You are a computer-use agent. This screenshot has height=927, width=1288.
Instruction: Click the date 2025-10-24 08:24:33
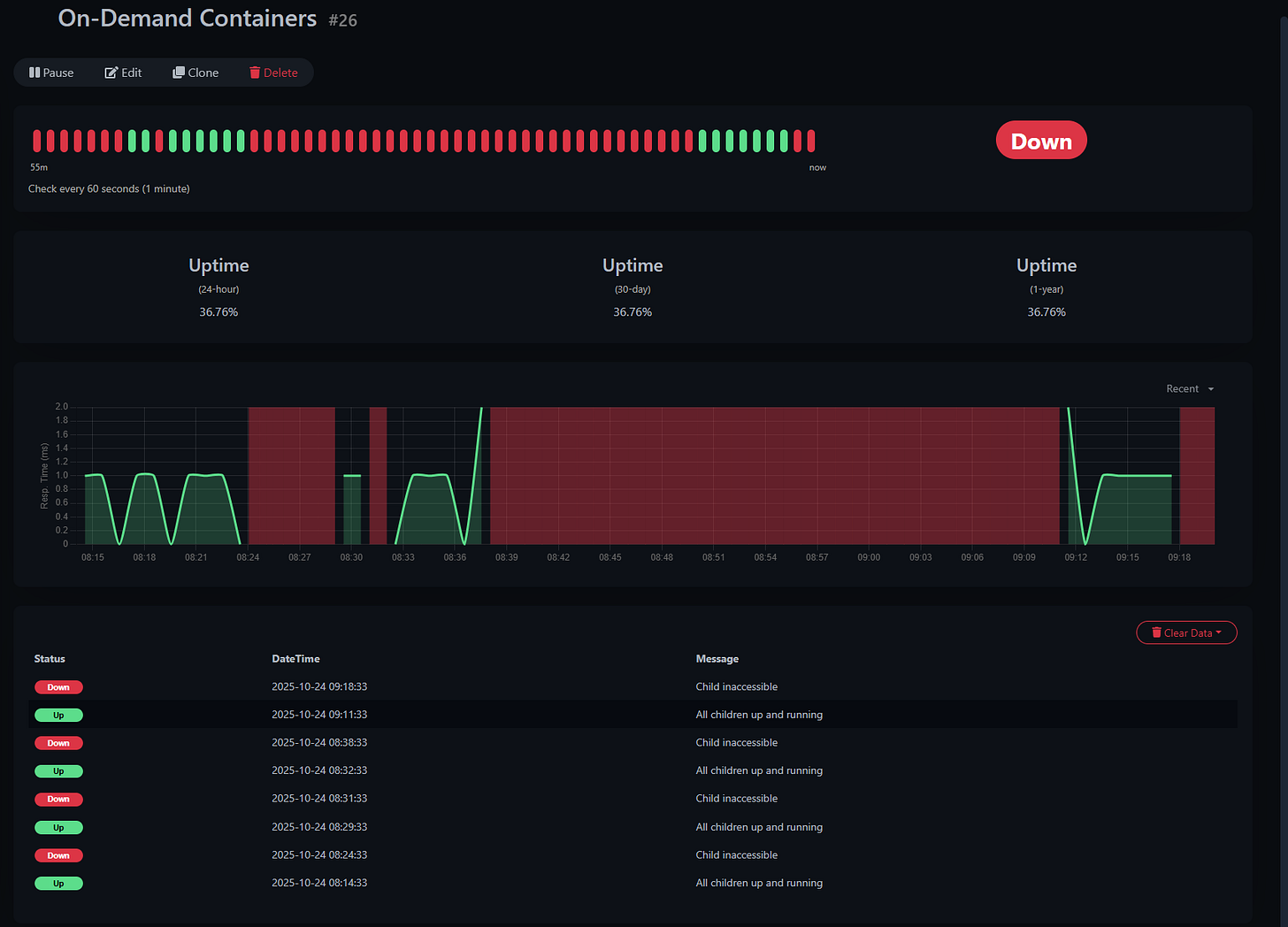319,854
